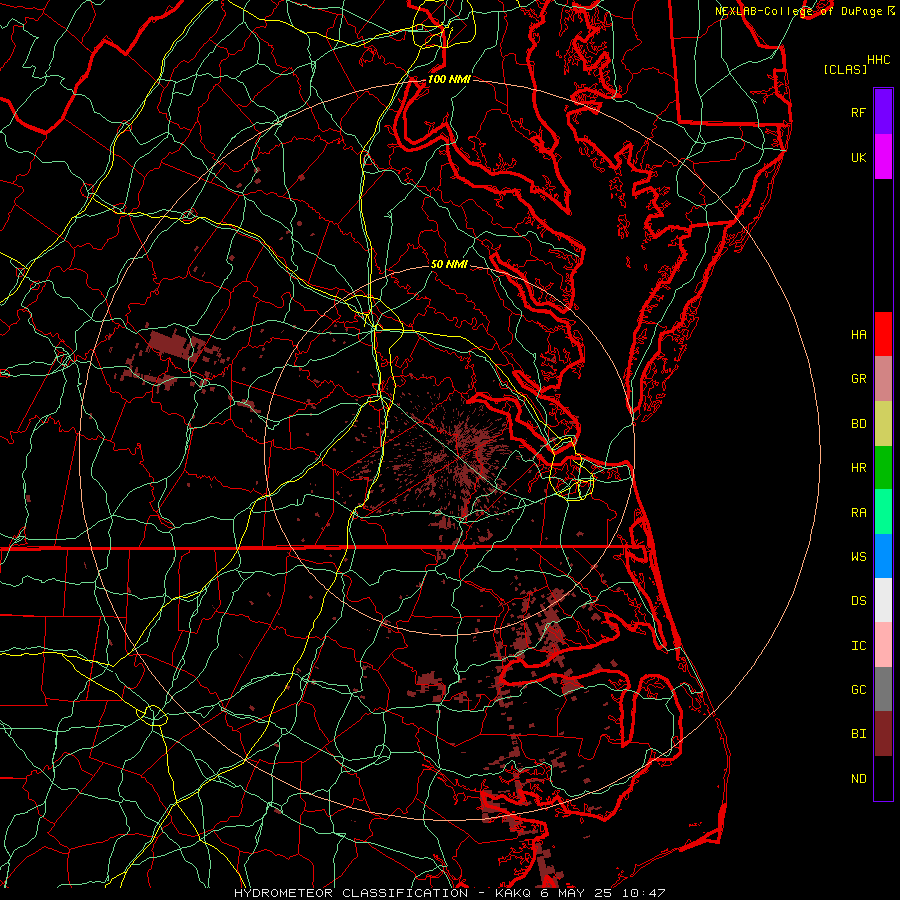The image size is (900, 900).
Task: Click the WS legend label
Action: point(858,557)
